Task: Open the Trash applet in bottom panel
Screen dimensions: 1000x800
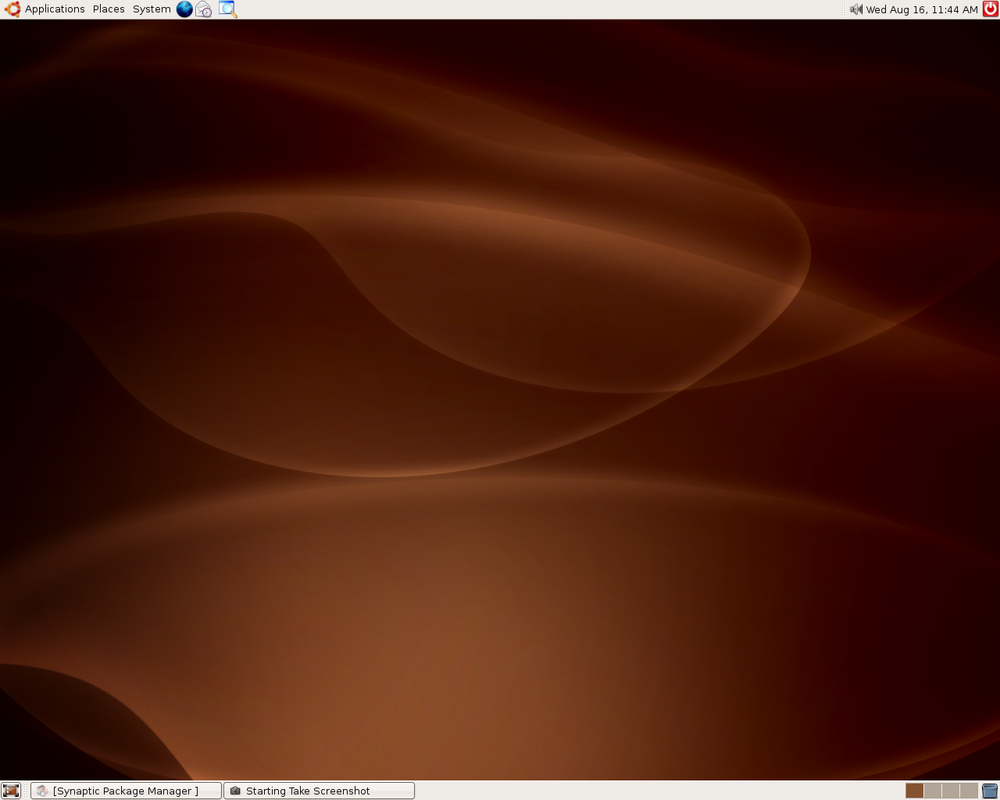Action: click(x=990, y=791)
